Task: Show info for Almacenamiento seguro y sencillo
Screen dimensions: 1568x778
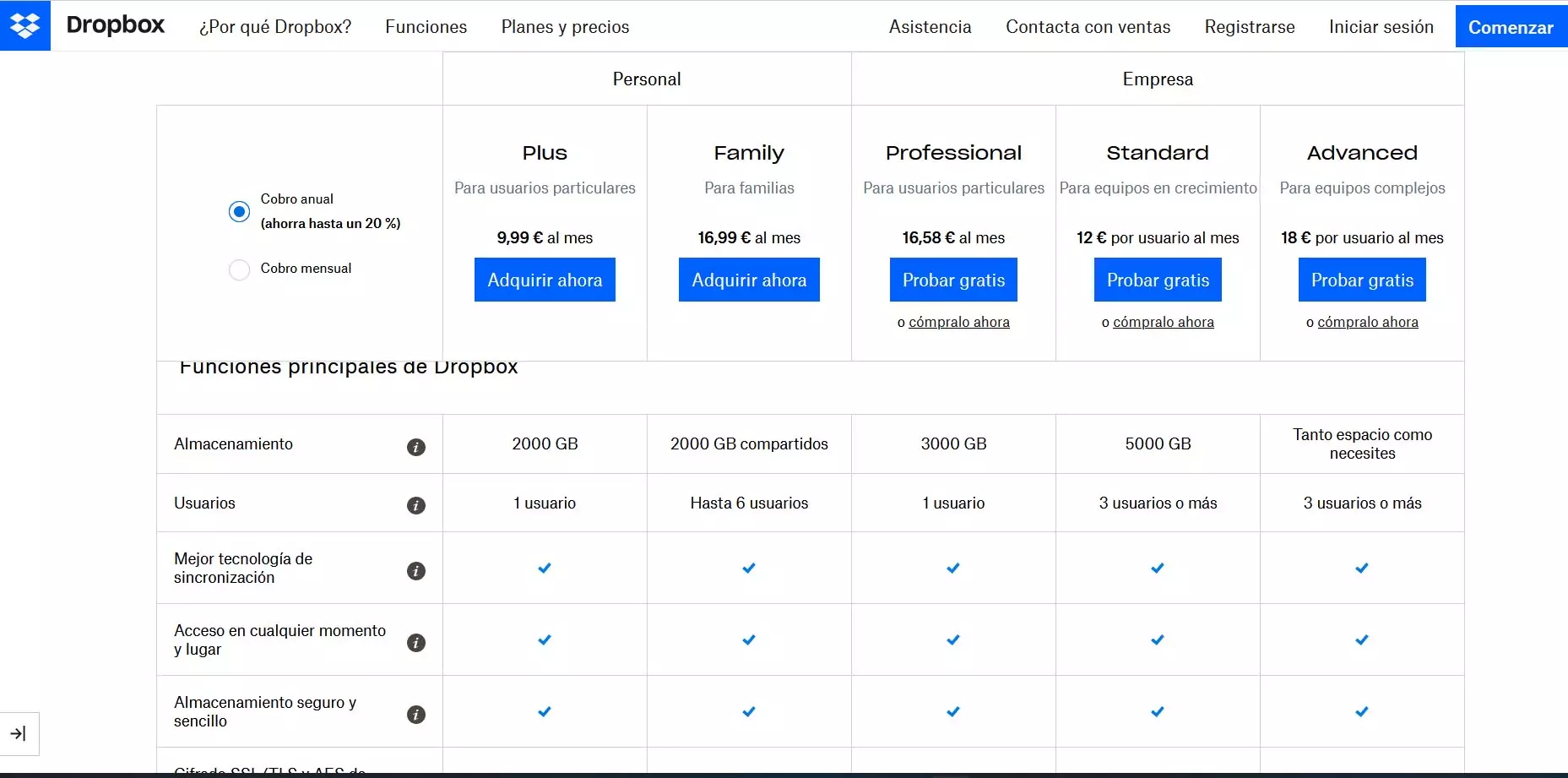Action: coord(415,715)
